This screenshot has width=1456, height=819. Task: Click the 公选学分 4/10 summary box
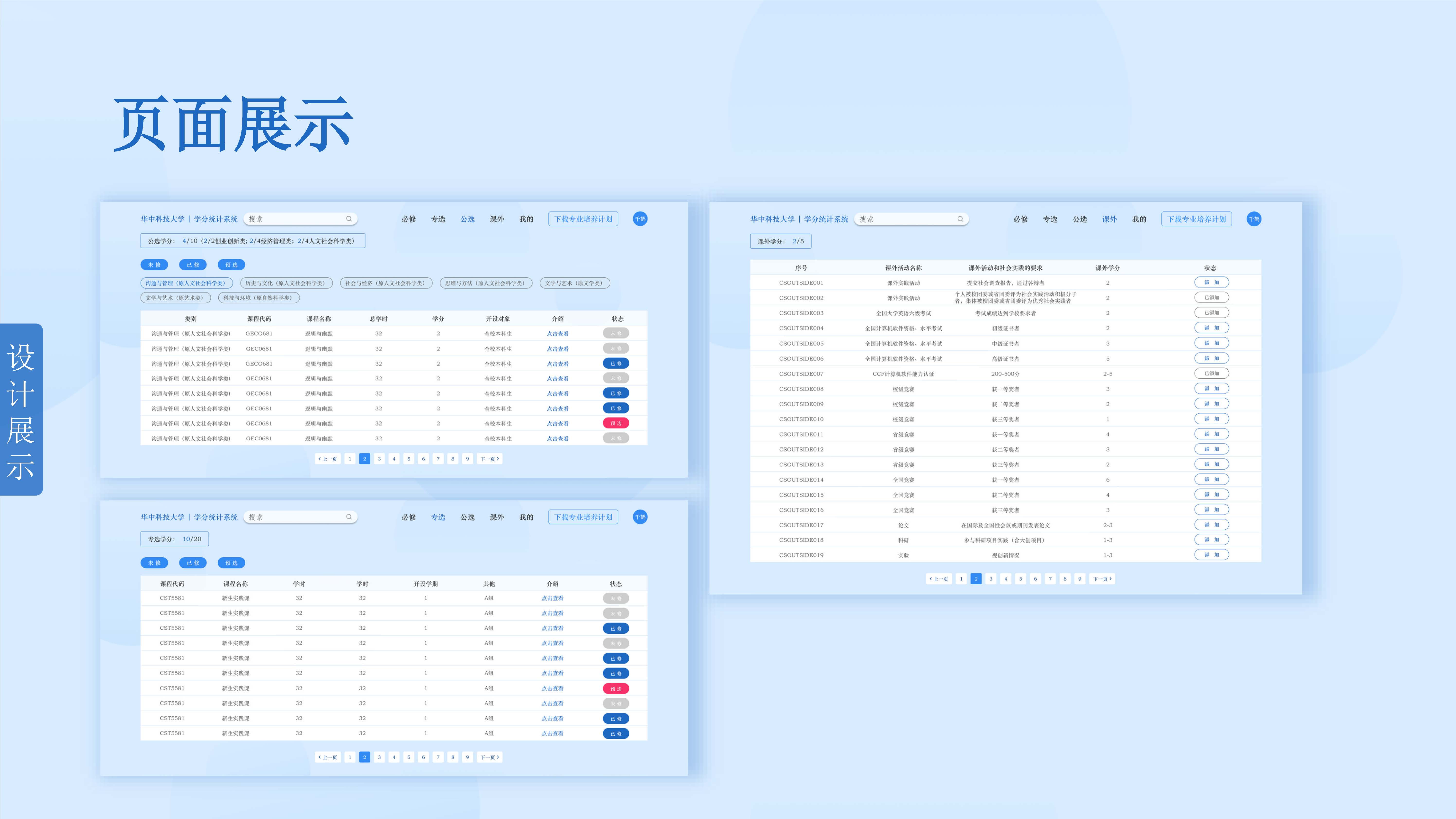(253, 241)
